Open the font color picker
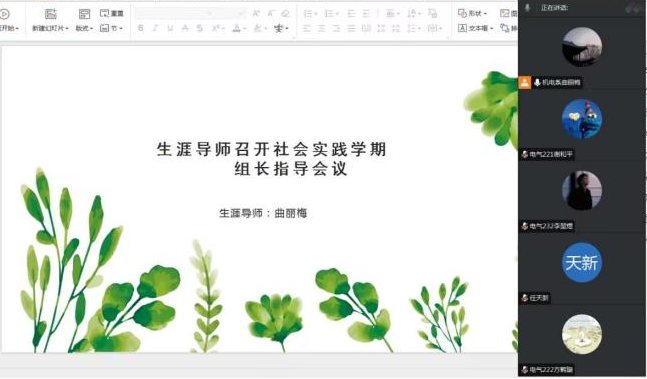 (x=238, y=28)
